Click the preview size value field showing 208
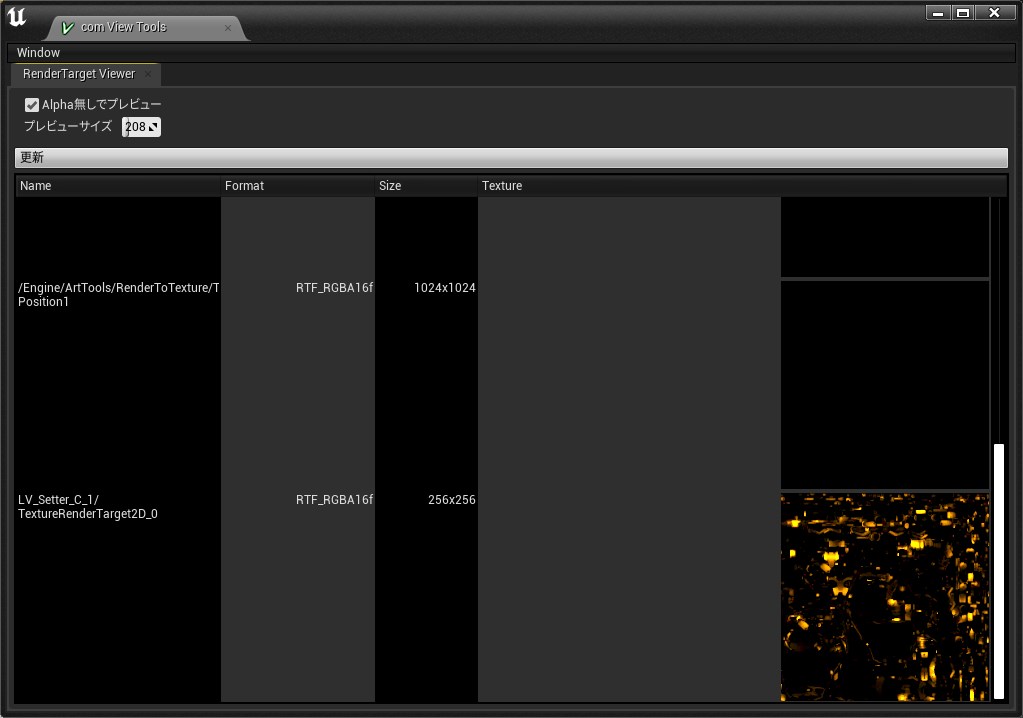 click(x=135, y=127)
